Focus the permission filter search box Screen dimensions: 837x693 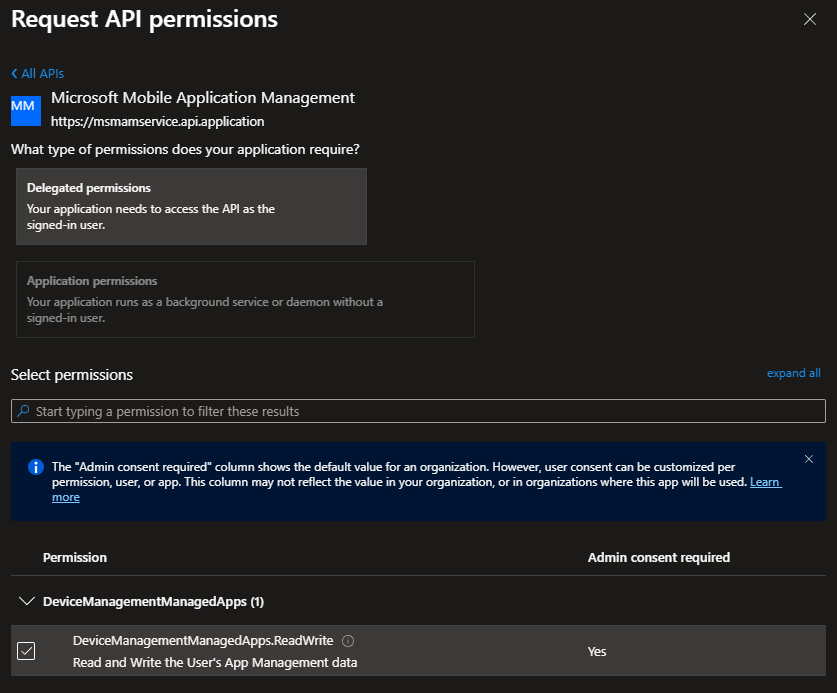pos(418,411)
